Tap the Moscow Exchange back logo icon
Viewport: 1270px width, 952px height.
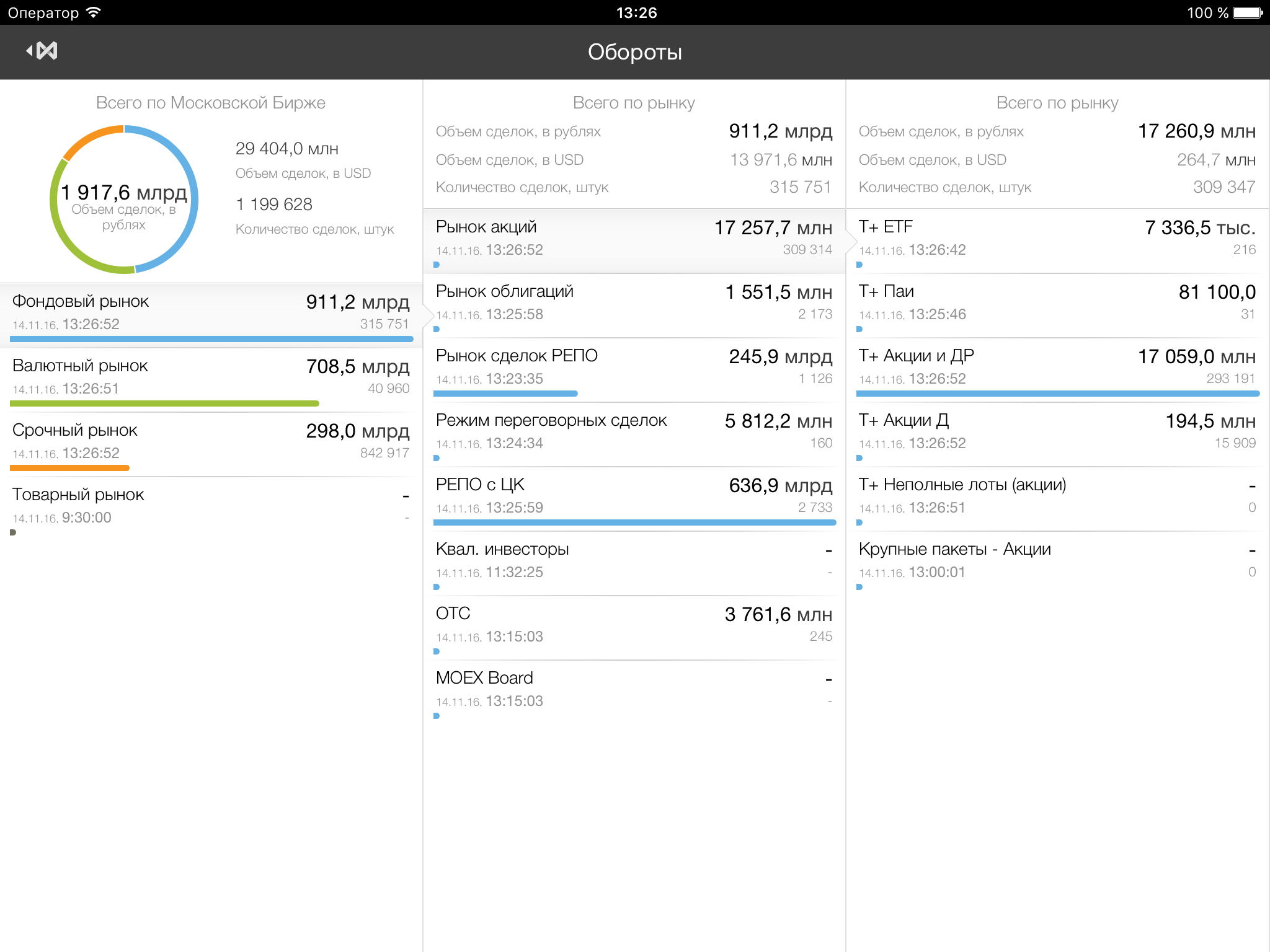click(x=42, y=51)
